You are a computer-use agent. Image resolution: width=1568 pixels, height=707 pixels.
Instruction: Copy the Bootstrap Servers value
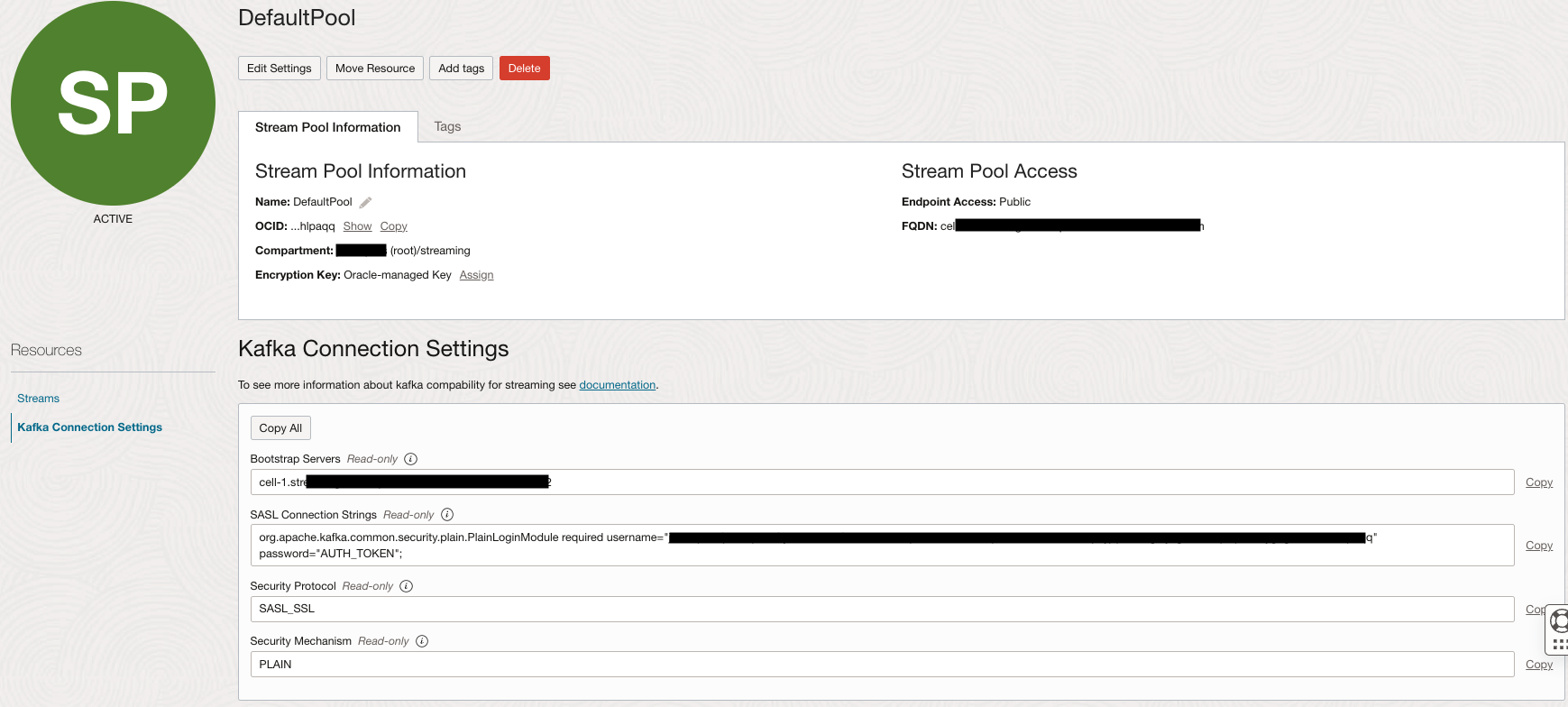(1539, 482)
